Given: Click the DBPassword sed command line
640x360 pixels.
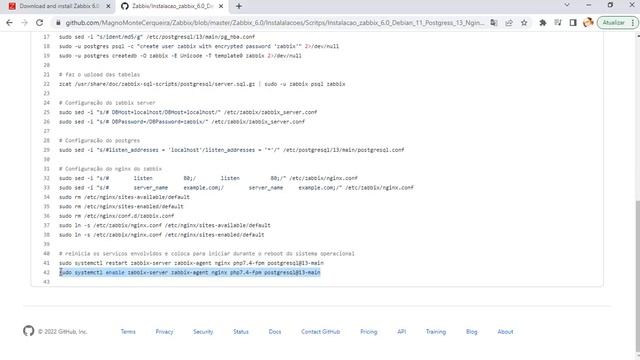Looking at the screenshot, I should pos(182,122).
